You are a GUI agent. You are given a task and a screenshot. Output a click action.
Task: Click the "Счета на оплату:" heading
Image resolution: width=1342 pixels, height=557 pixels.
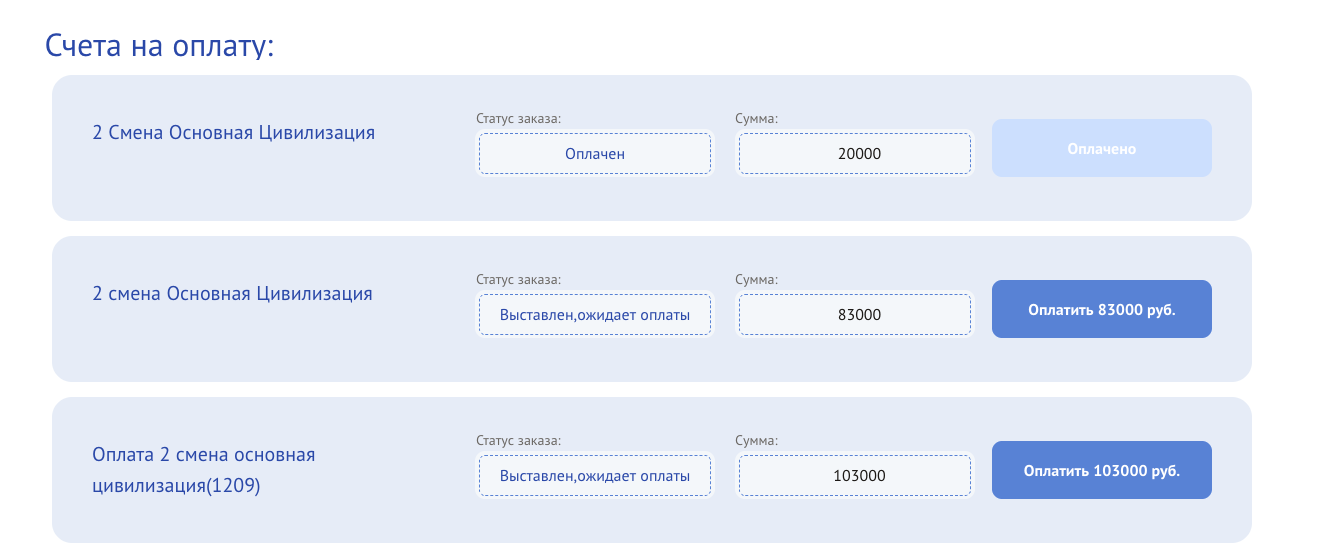coord(160,45)
